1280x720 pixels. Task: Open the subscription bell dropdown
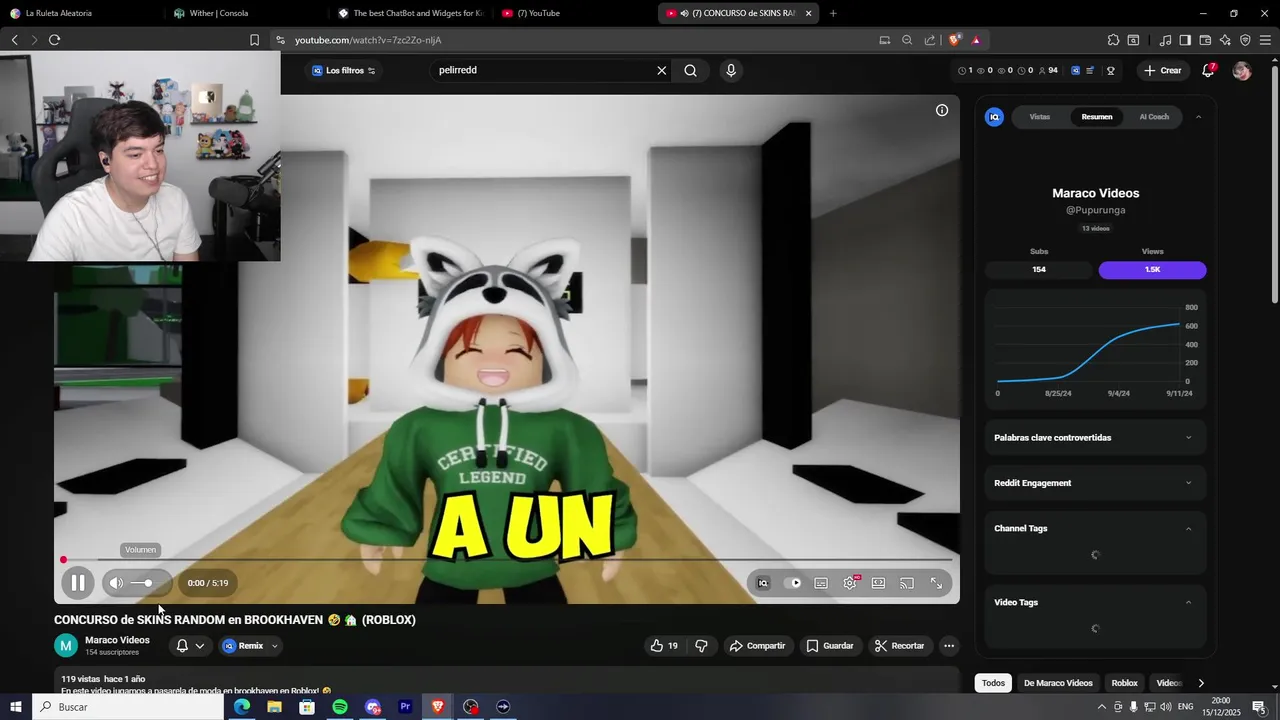pos(190,646)
